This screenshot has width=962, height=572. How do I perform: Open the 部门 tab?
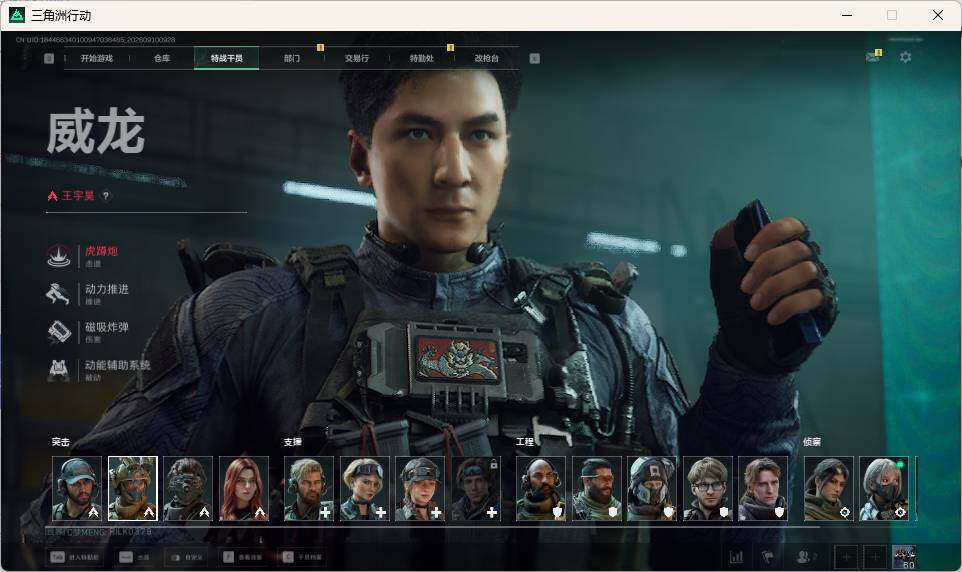click(292, 58)
